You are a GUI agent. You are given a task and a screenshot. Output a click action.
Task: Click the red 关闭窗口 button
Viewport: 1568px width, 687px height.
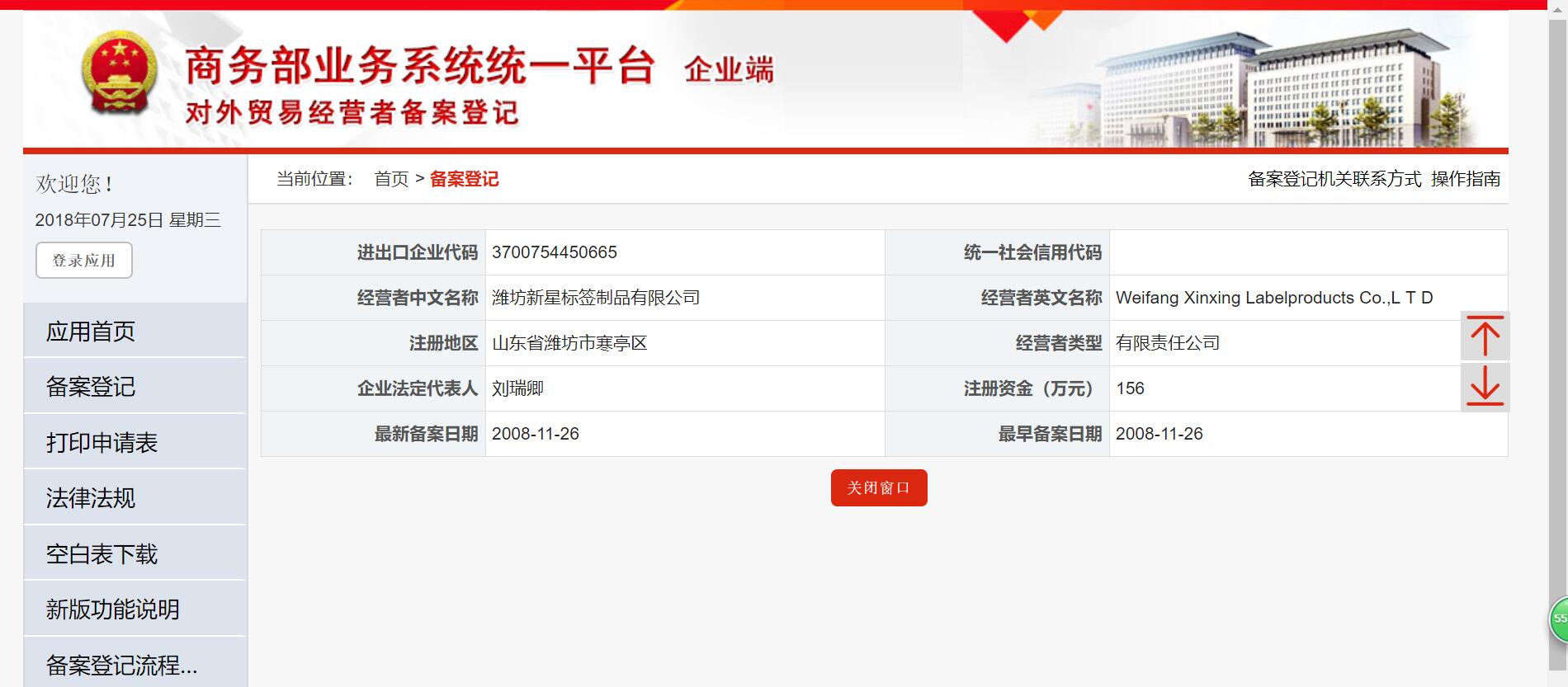(879, 487)
